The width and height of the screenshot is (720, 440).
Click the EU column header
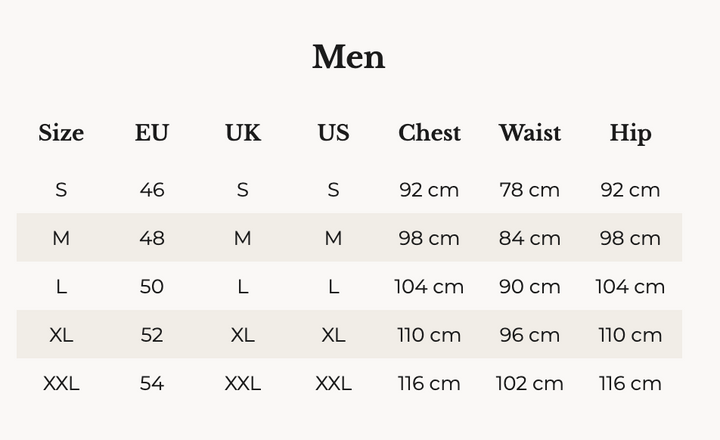pos(152,133)
